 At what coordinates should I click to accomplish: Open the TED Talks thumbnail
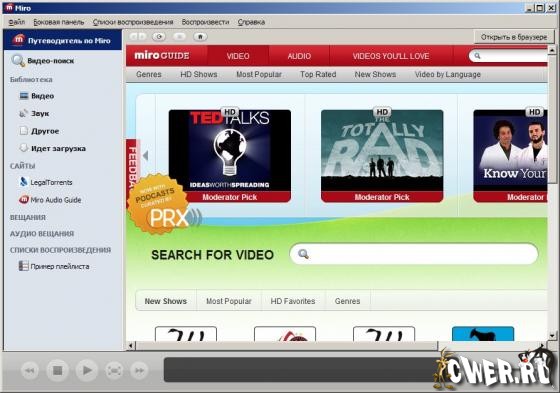(230, 156)
